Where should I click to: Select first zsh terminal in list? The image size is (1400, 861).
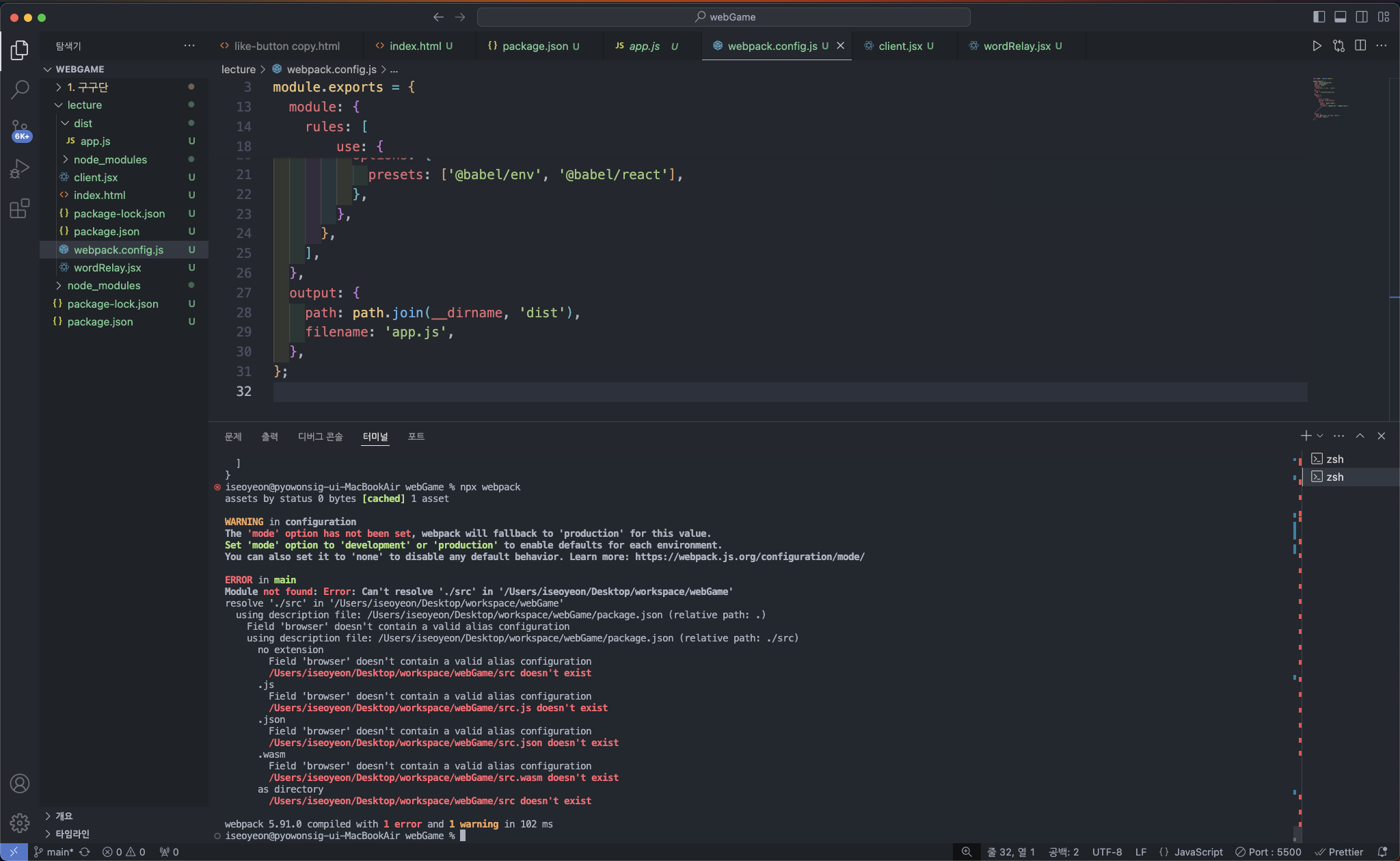1351,459
